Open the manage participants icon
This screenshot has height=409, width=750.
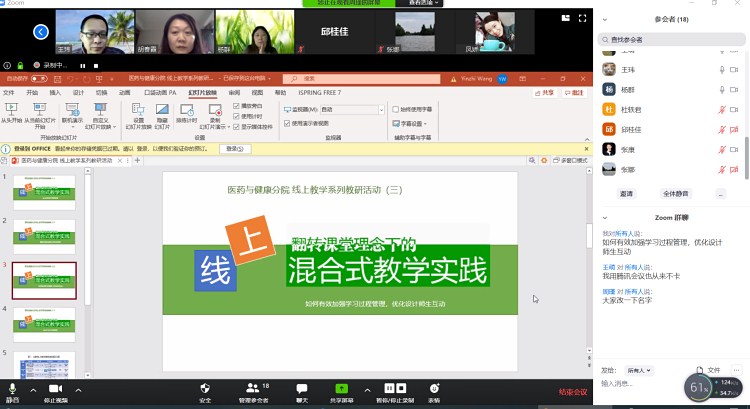pyautogui.click(x=253, y=388)
